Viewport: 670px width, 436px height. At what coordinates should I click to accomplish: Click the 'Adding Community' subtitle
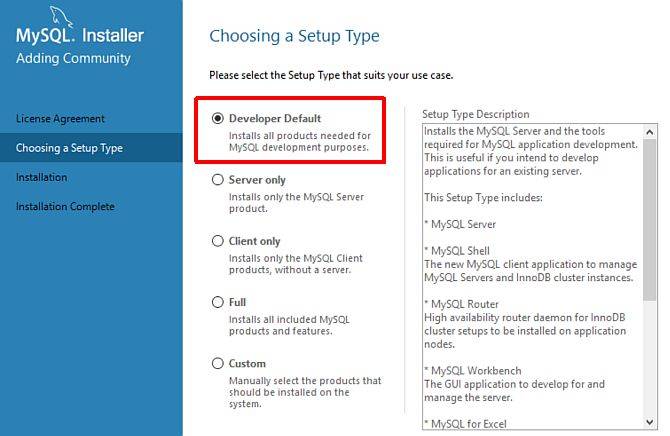tap(73, 58)
